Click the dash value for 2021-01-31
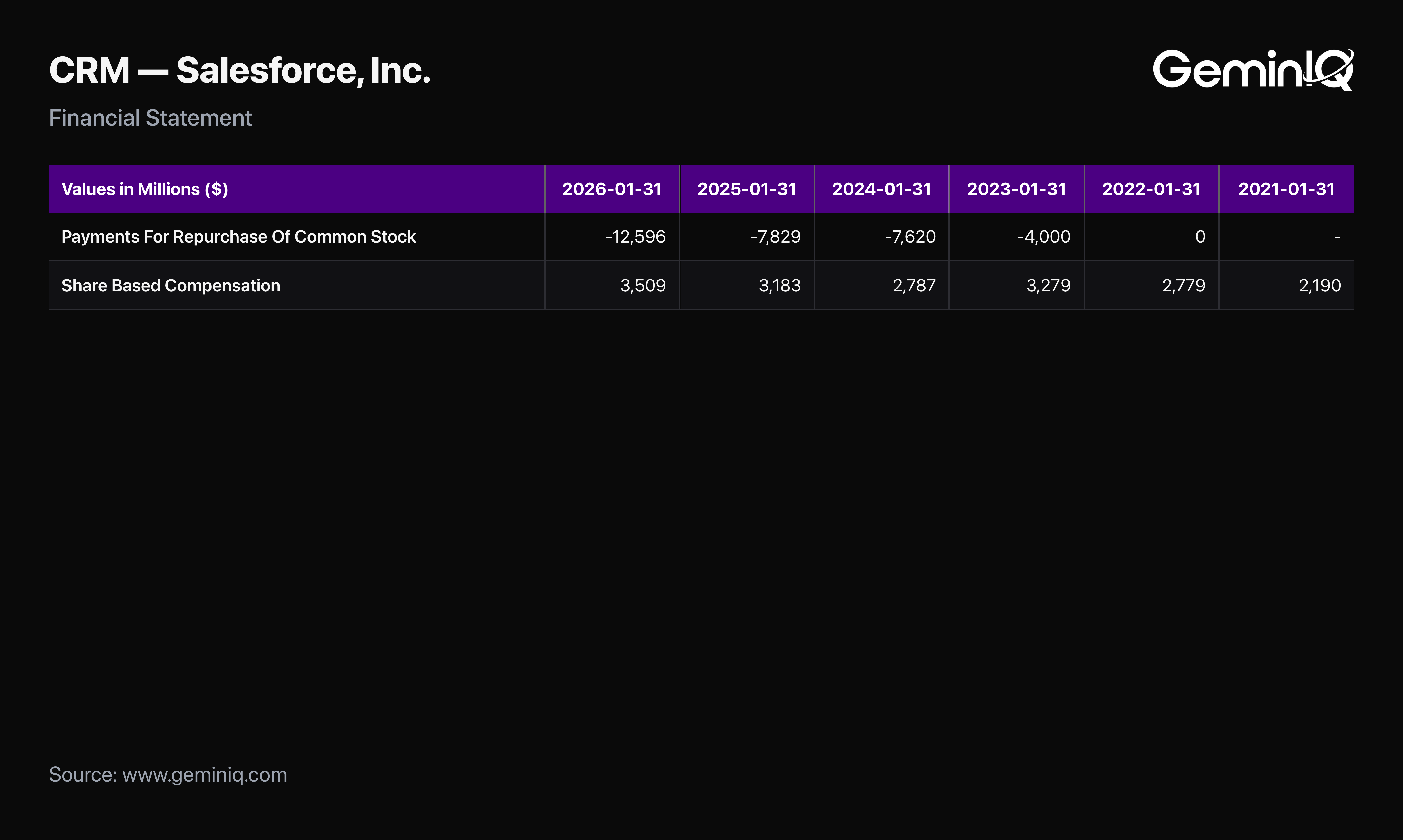Image resolution: width=1403 pixels, height=840 pixels. click(x=1337, y=237)
